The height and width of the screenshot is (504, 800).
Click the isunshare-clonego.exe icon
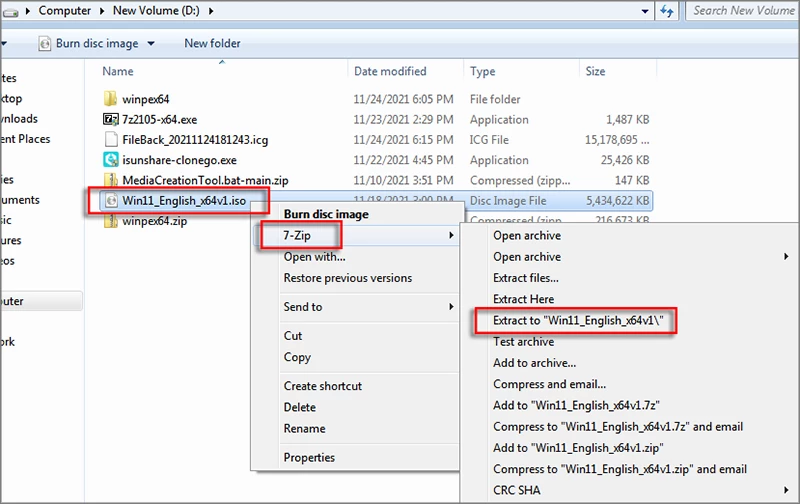[x=111, y=160]
